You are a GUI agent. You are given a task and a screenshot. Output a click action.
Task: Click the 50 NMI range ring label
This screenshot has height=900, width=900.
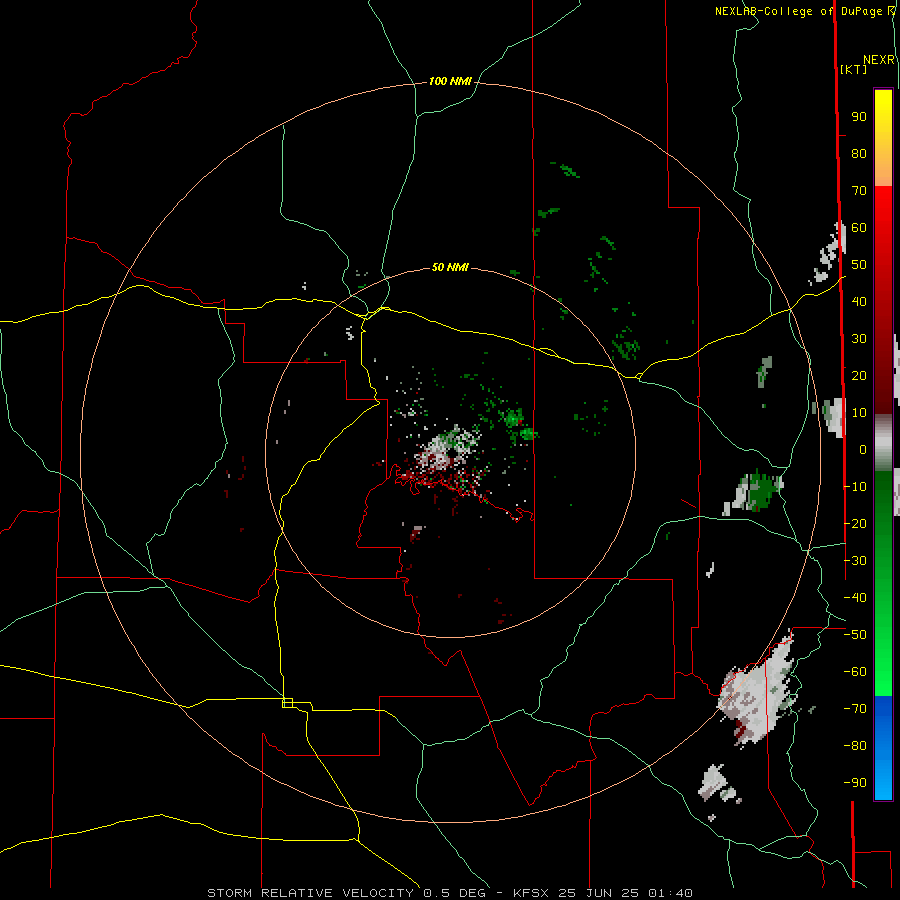(450, 267)
